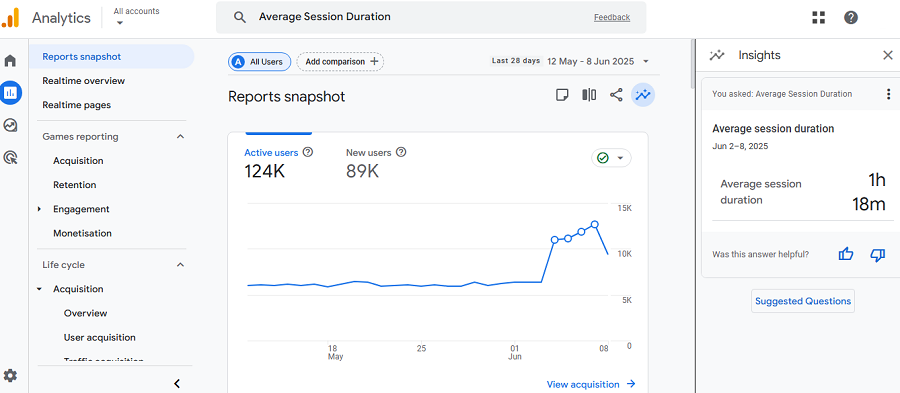Open User acquisition report
The height and width of the screenshot is (393, 900).
(100, 337)
